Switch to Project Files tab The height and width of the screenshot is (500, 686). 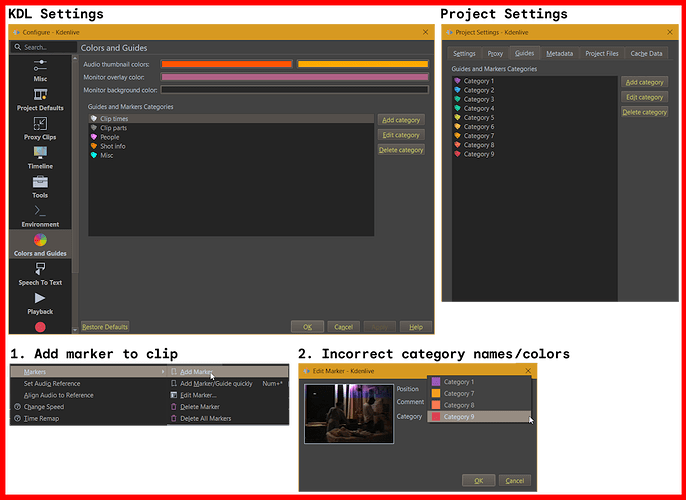(602, 53)
